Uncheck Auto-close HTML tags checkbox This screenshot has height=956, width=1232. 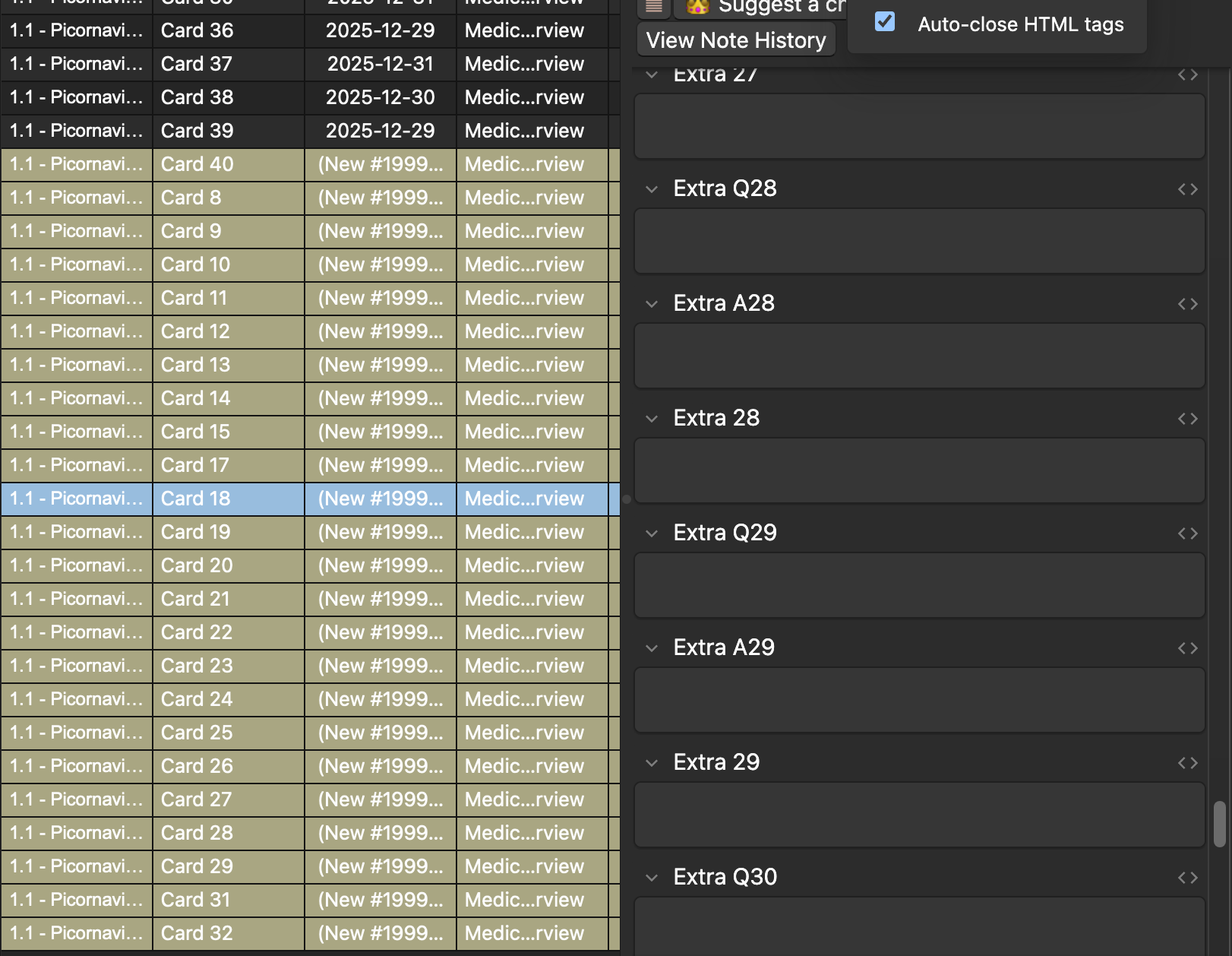pyautogui.click(x=885, y=22)
